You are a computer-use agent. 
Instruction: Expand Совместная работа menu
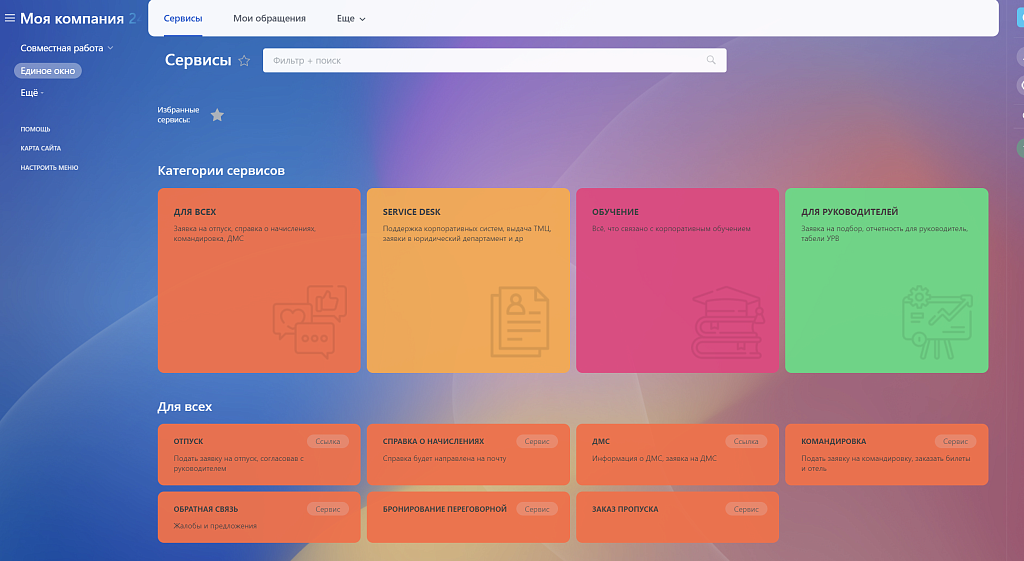[x=67, y=48]
